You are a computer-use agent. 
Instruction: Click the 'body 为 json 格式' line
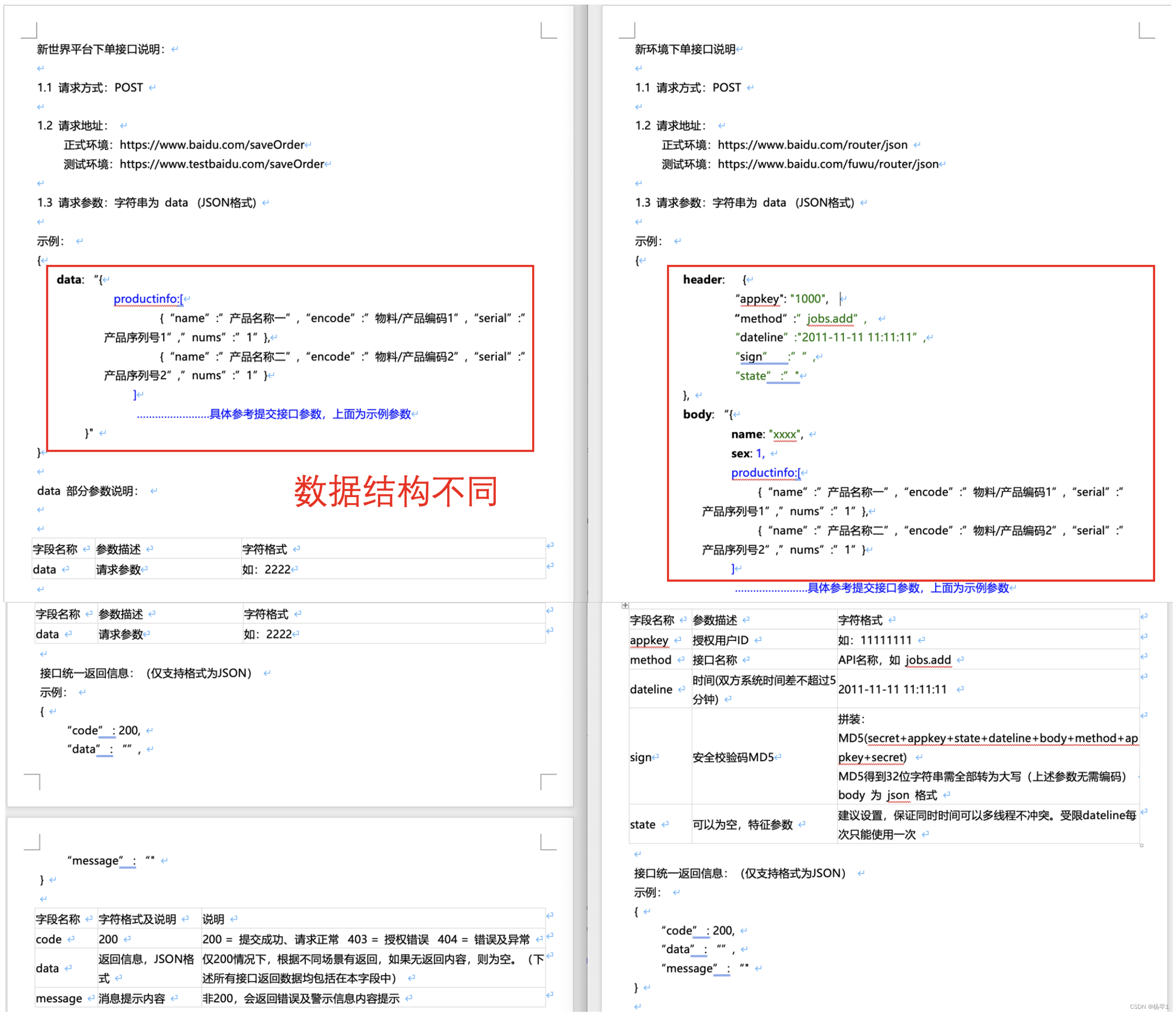[887, 795]
